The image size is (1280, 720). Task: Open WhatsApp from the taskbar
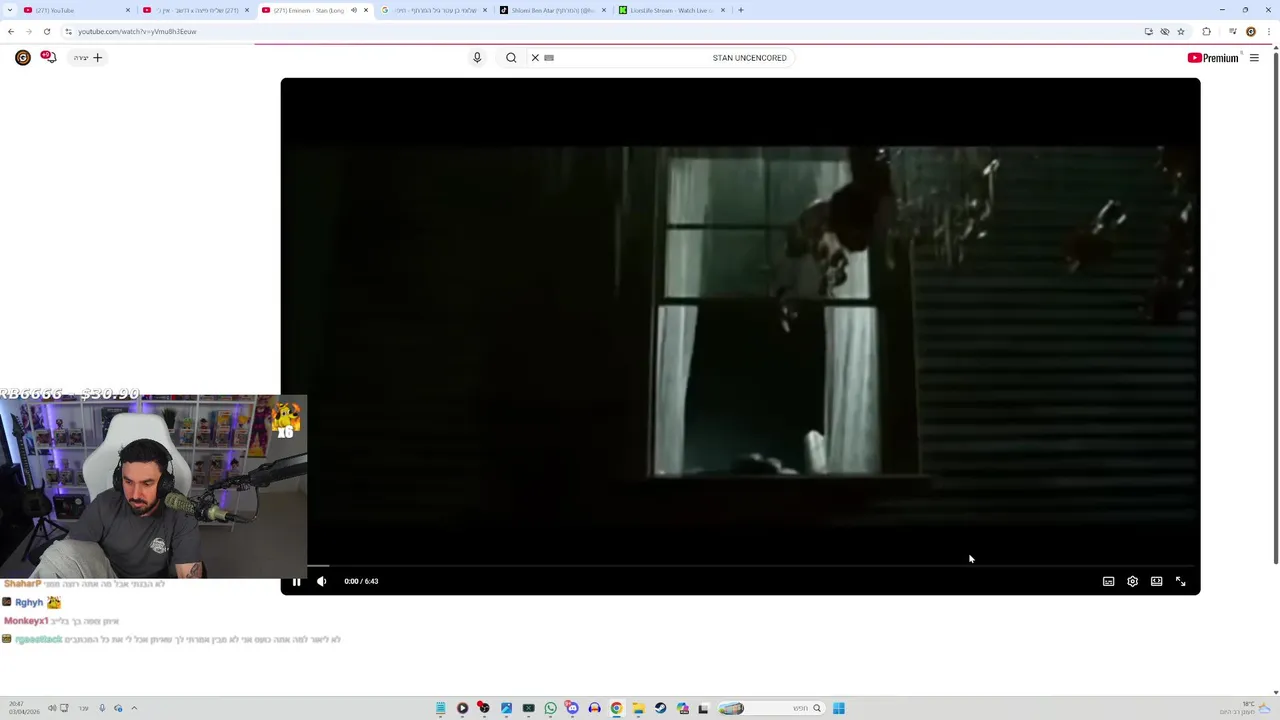click(550, 708)
